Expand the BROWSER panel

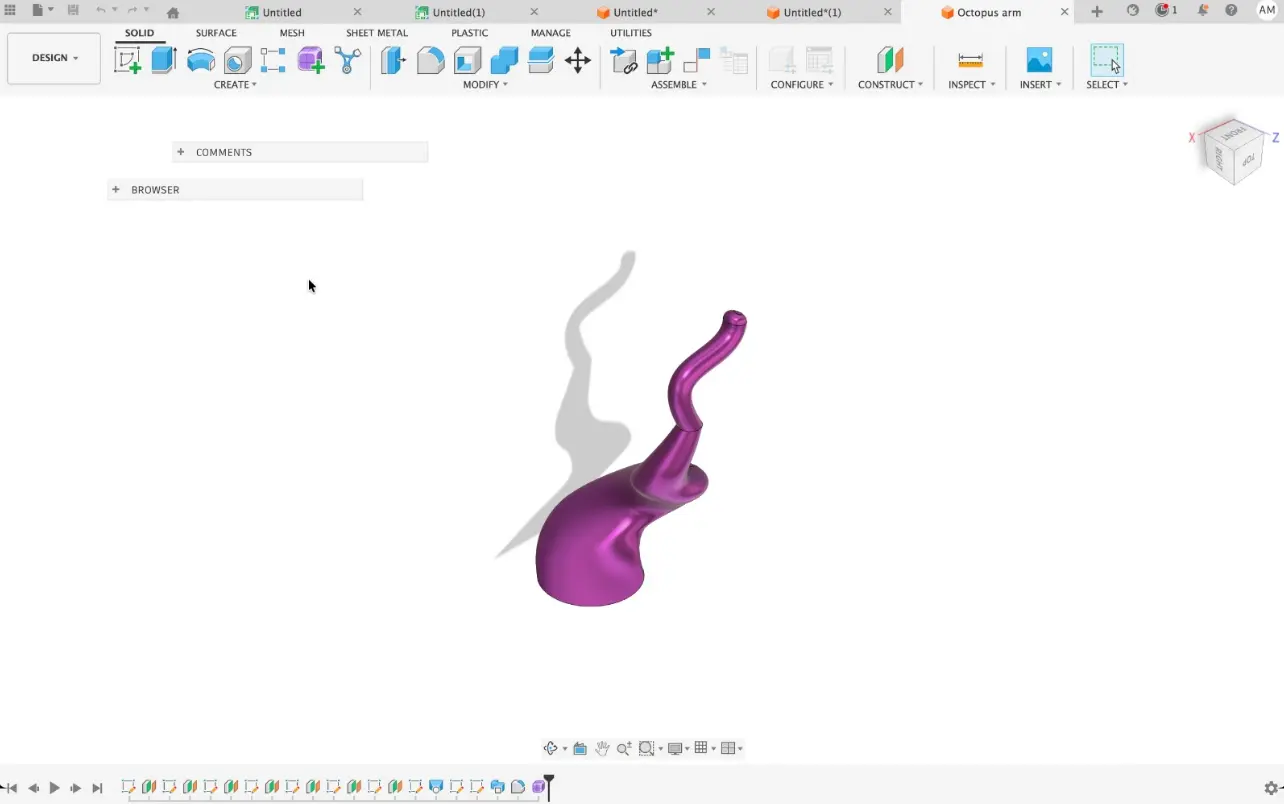click(x=115, y=189)
